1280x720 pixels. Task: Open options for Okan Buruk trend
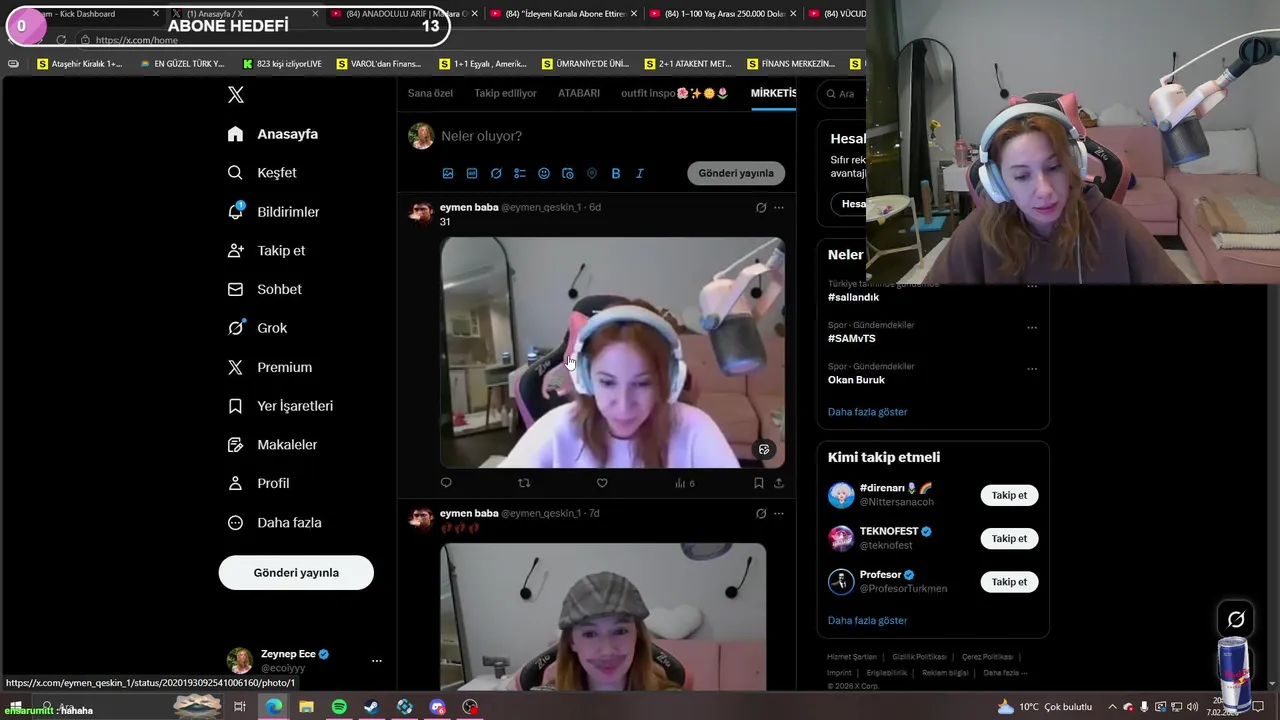[1032, 368]
